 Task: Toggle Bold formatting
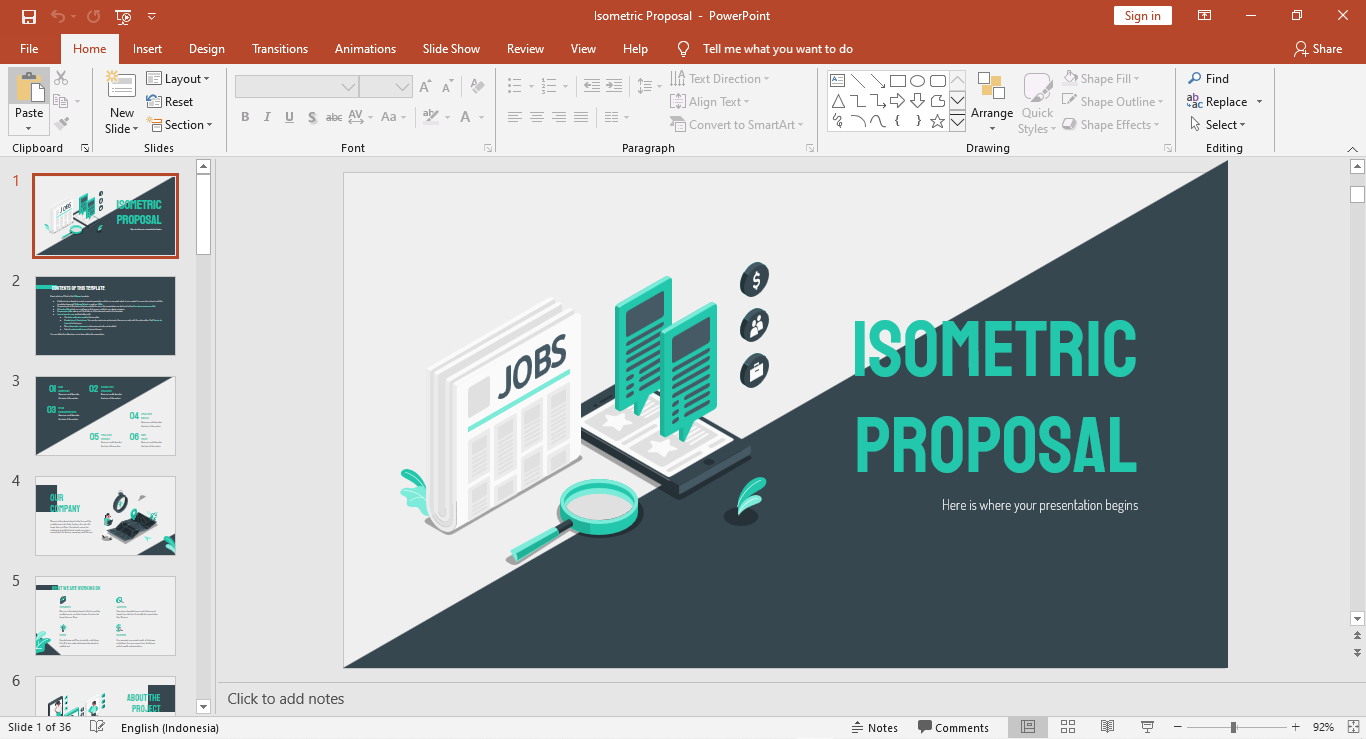(245, 117)
